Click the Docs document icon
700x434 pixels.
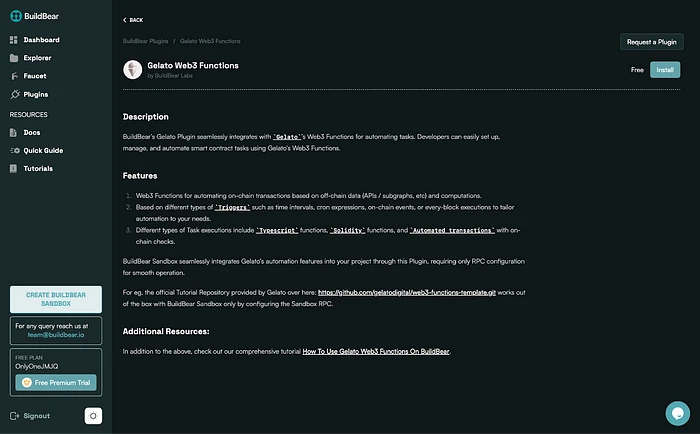14,132
